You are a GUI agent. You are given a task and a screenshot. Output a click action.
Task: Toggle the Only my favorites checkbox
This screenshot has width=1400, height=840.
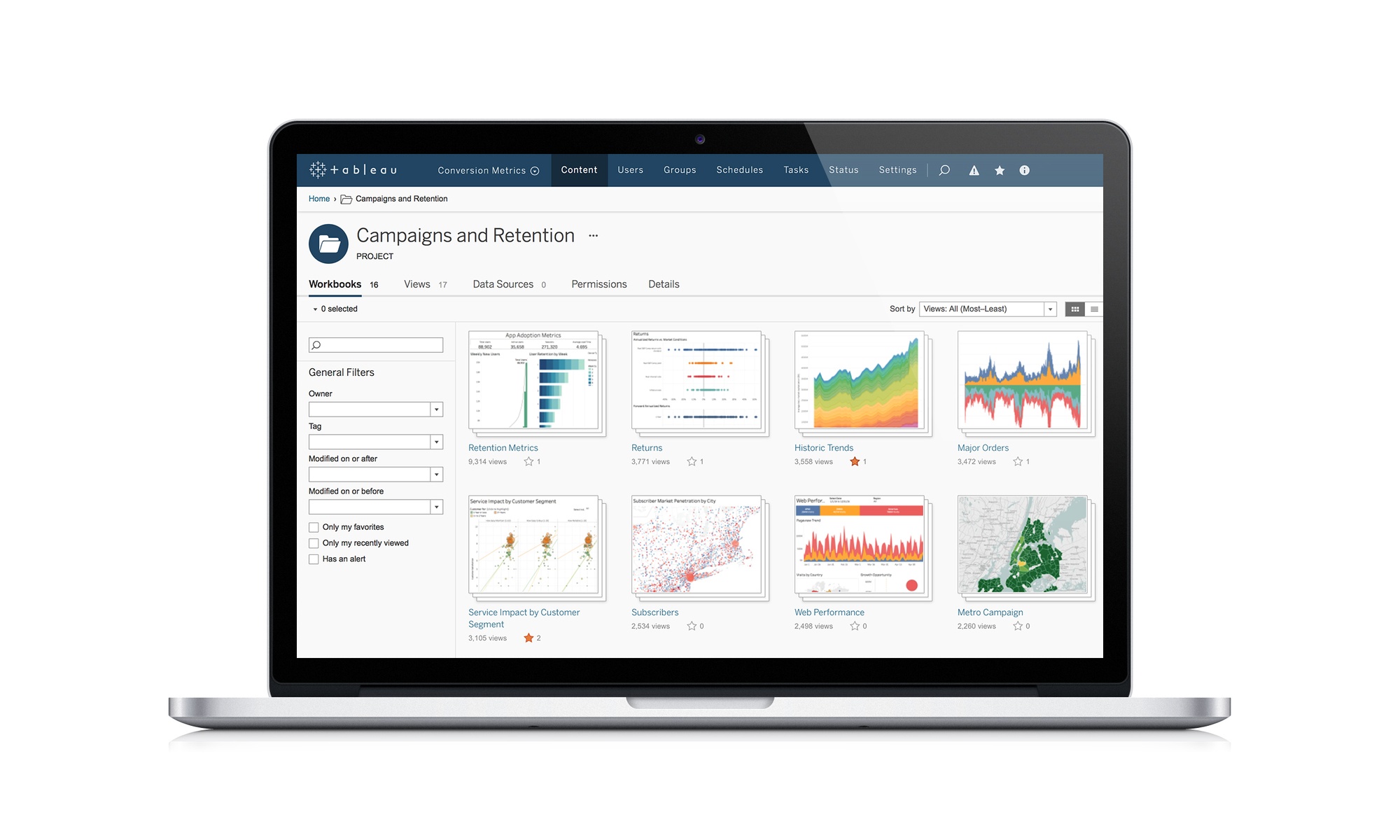click(313, 527)
